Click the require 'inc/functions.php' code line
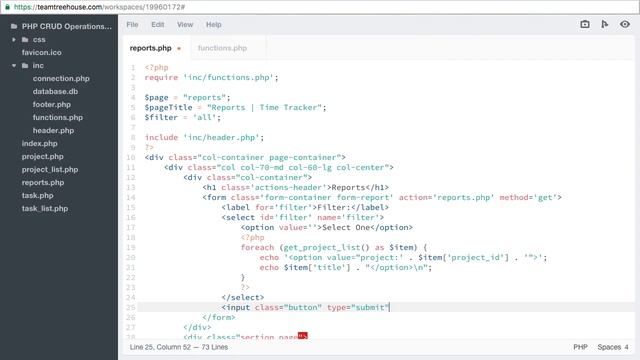The image size is (640, 360). pyautogui.click(x=211, y=78)
